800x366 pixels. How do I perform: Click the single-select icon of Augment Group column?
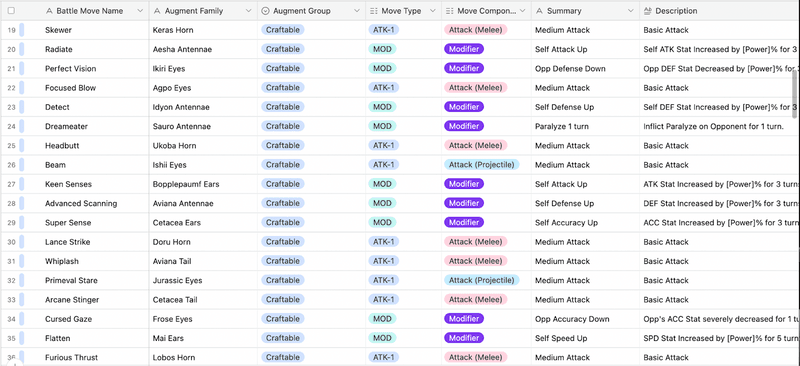click(x=265, y=11)
